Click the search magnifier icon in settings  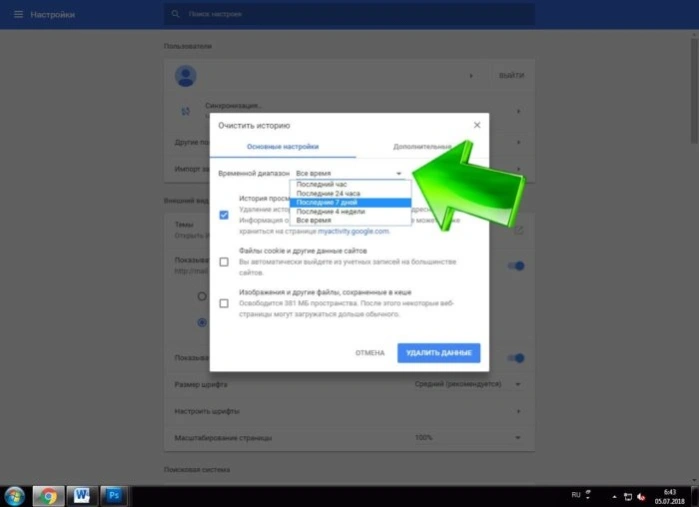click(175, 14)
